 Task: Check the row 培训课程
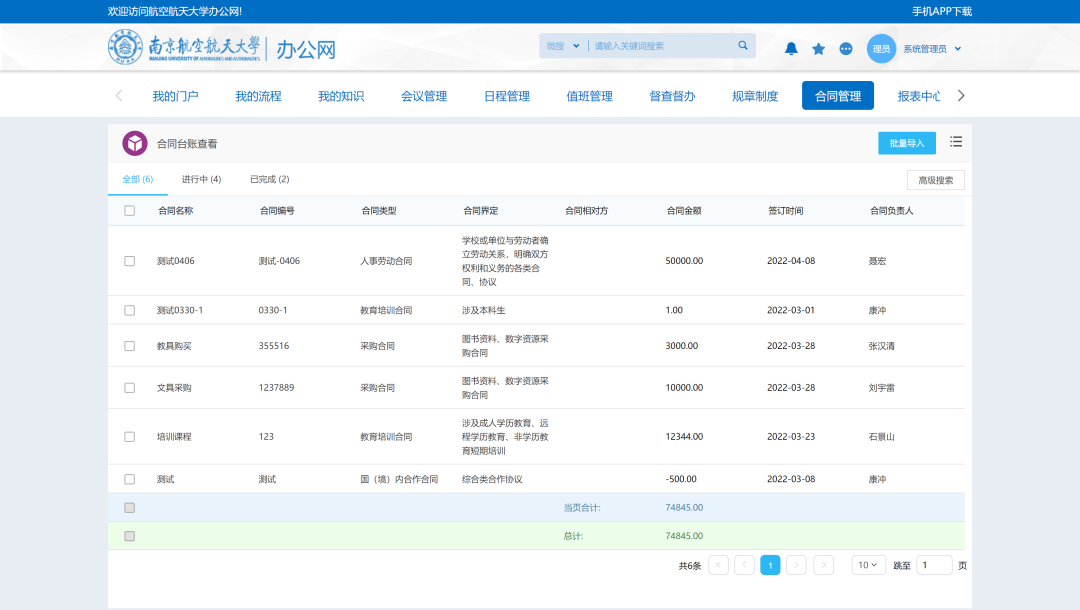tap(129, 437)
